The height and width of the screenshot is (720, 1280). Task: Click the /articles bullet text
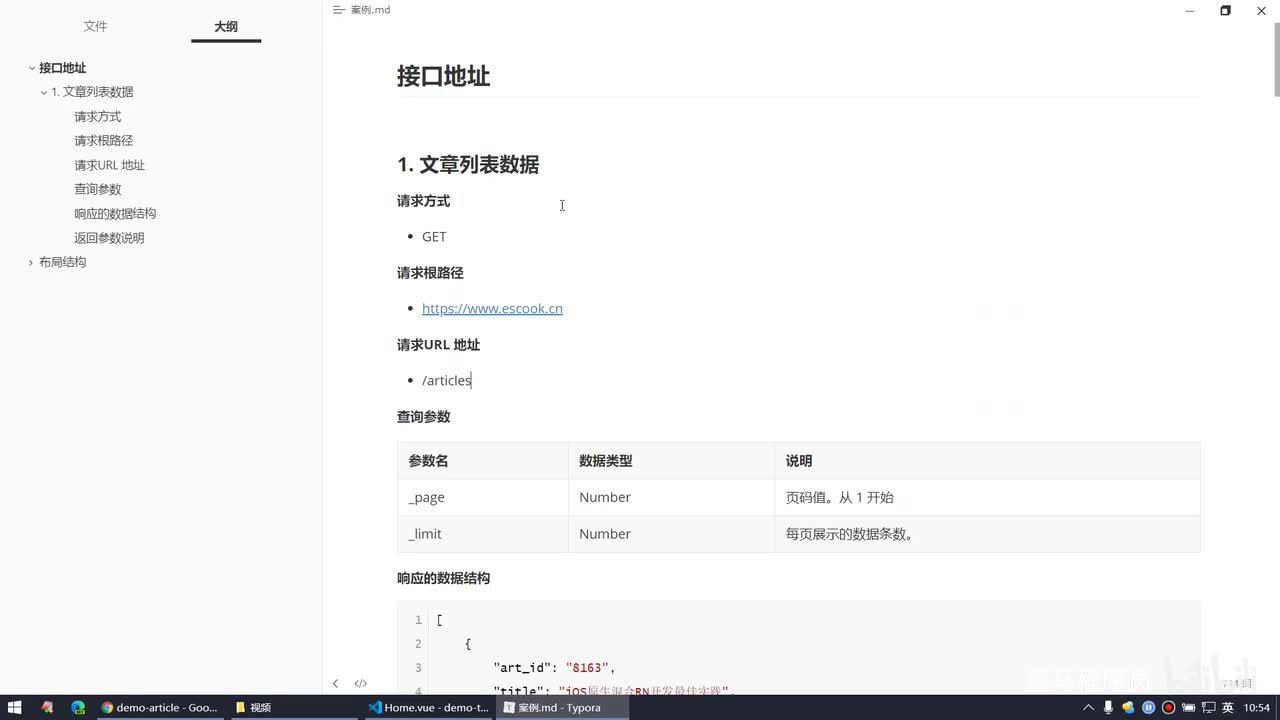pos(446,380)
